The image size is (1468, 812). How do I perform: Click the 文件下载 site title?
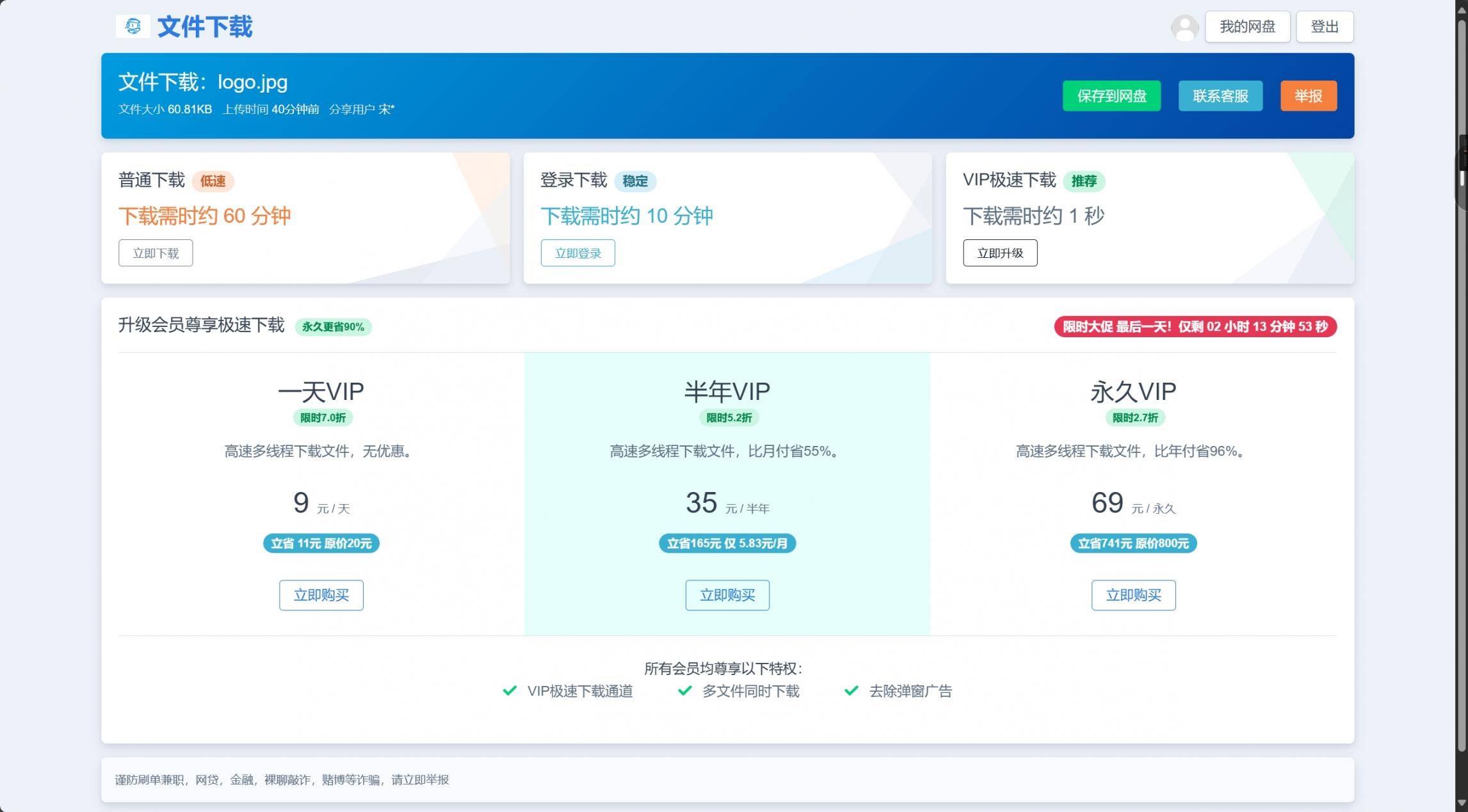[205, 27]
